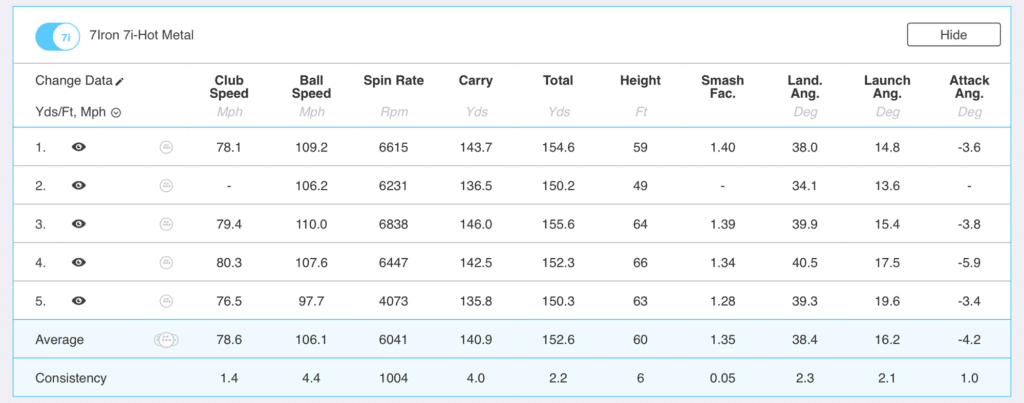Select the Carry column header
This screenshot has width=1024, height=403.
pyautogui.click(x=475, y=80)
